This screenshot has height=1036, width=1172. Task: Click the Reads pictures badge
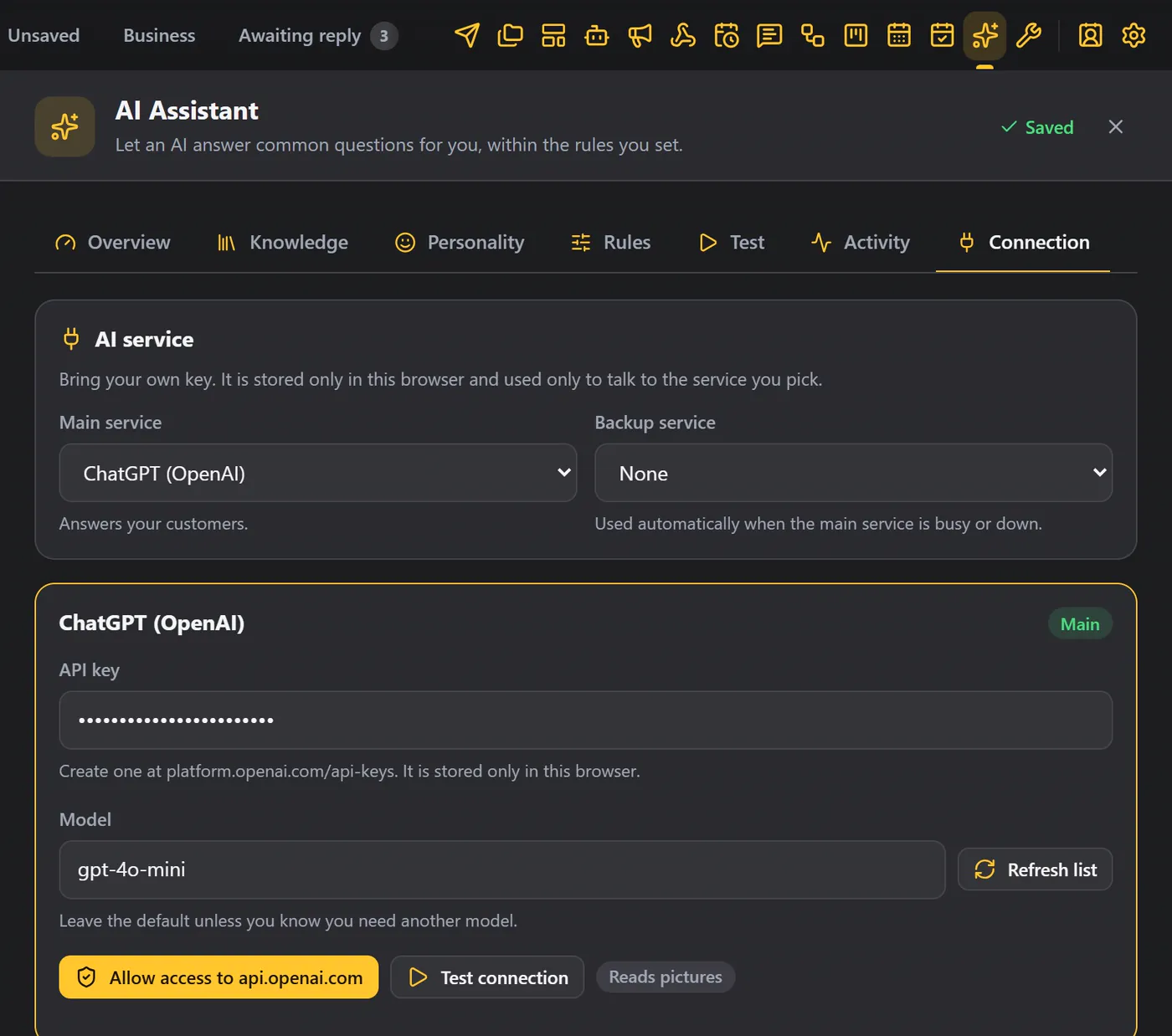point(666,977)
